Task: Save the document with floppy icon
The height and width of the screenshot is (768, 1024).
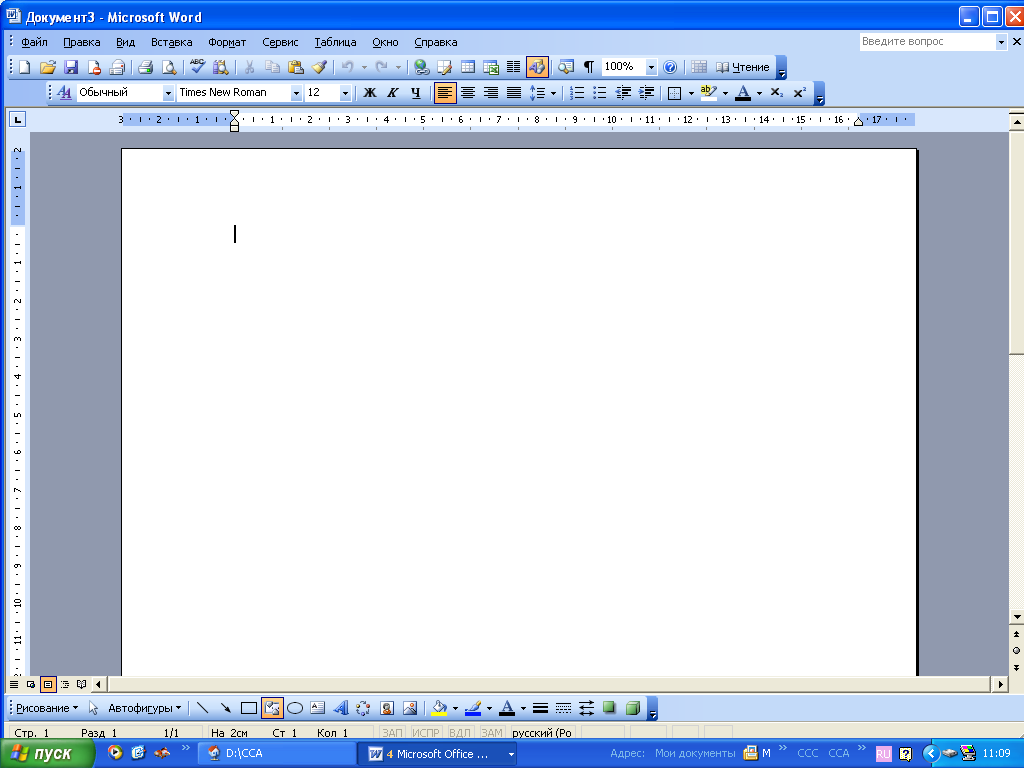Action: point(71,67)
